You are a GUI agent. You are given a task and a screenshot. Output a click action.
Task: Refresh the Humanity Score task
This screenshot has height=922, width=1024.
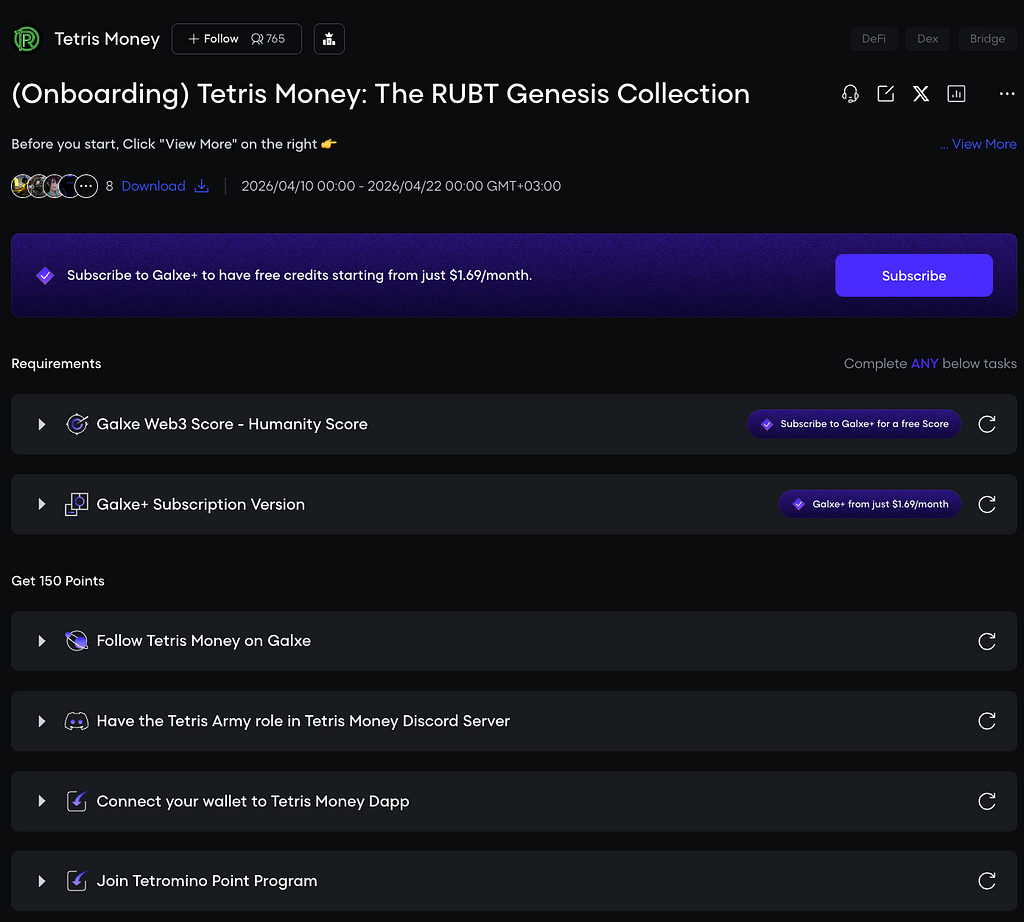point(987,424)
